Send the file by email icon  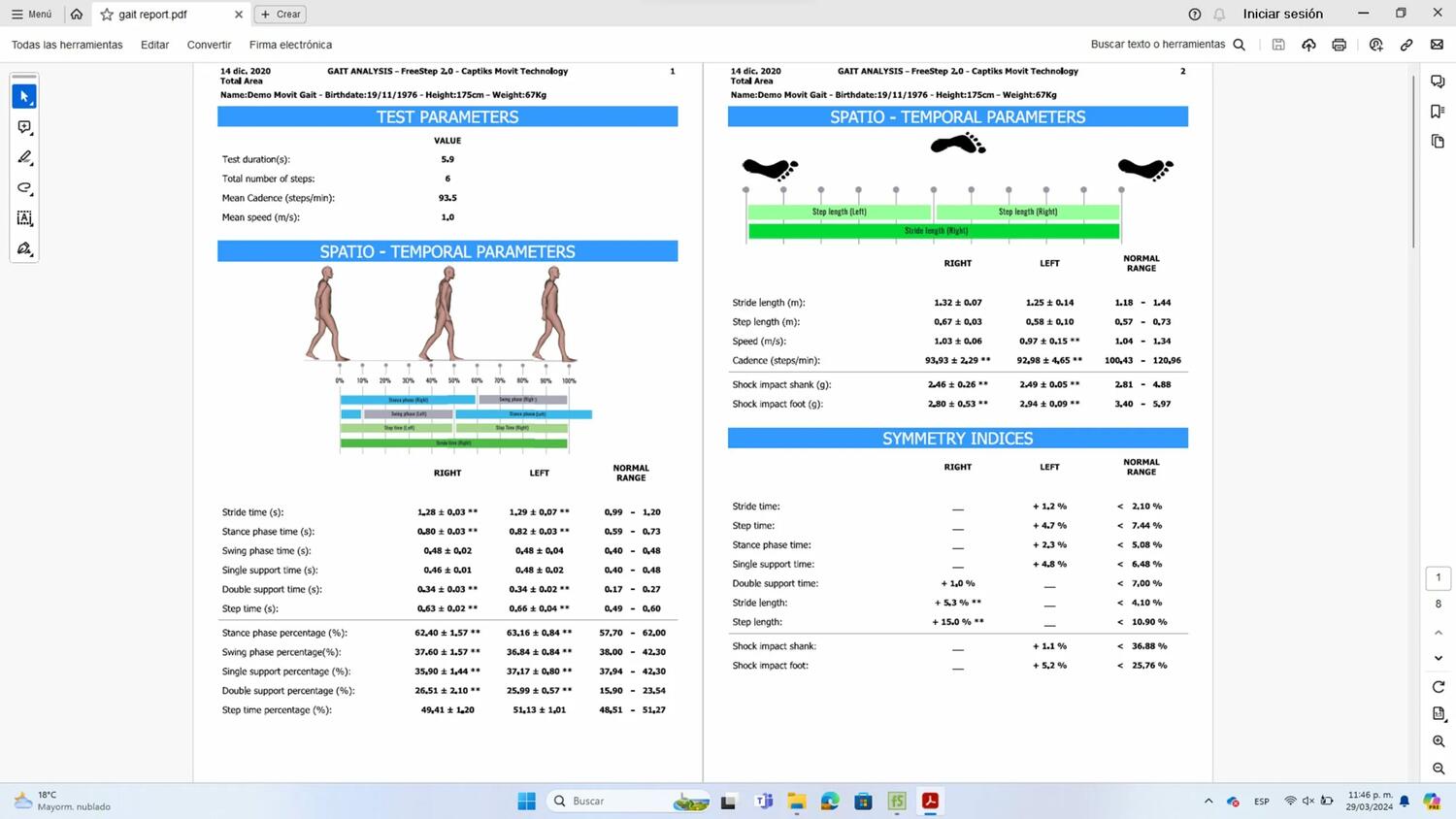click(x=1437, y=45)
